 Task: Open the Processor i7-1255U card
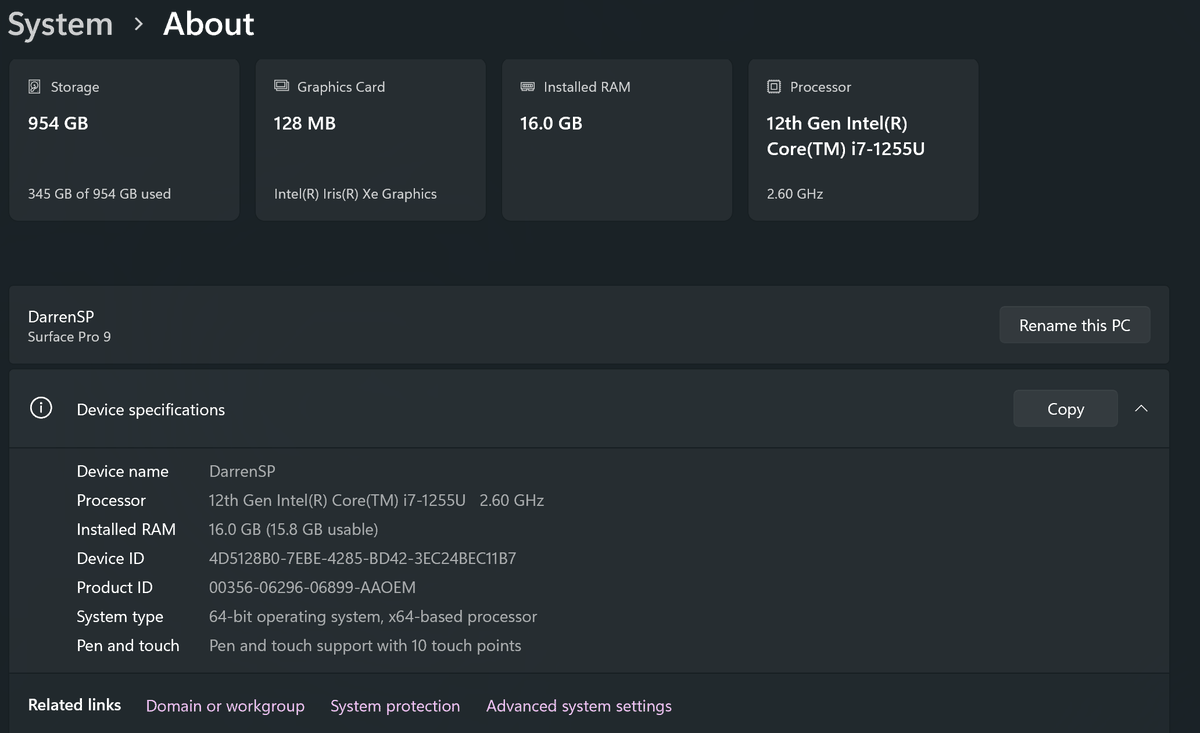[863, 140]
